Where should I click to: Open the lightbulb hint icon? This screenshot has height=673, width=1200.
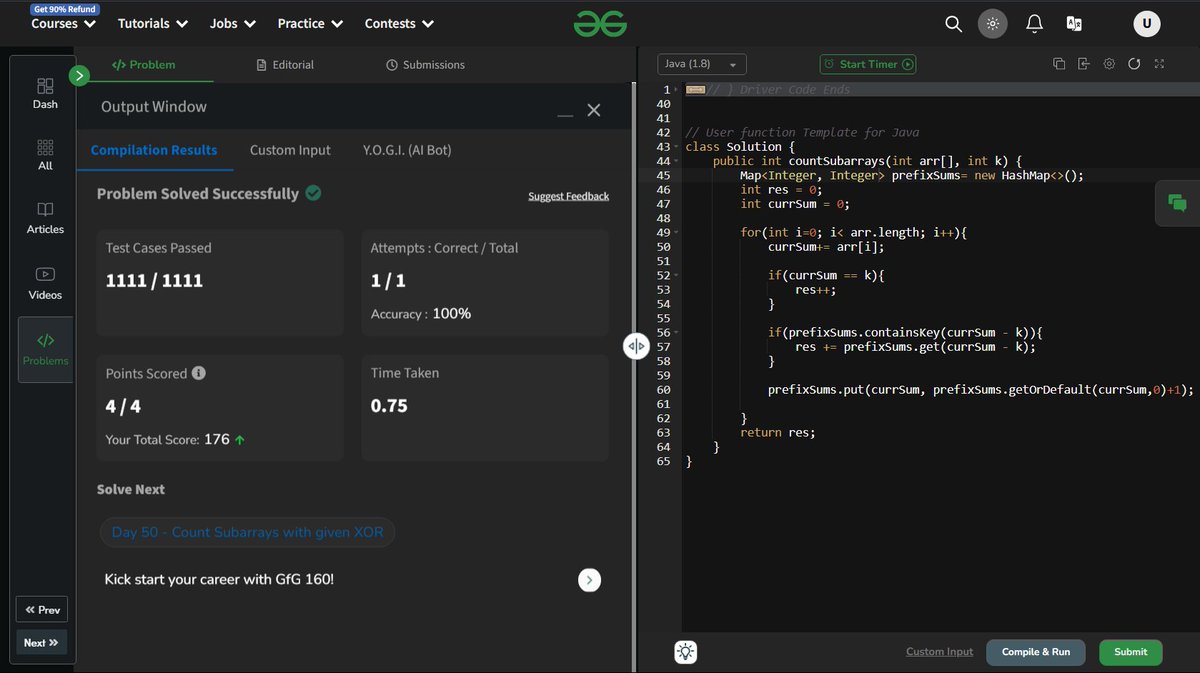click(x=685, y=652)
